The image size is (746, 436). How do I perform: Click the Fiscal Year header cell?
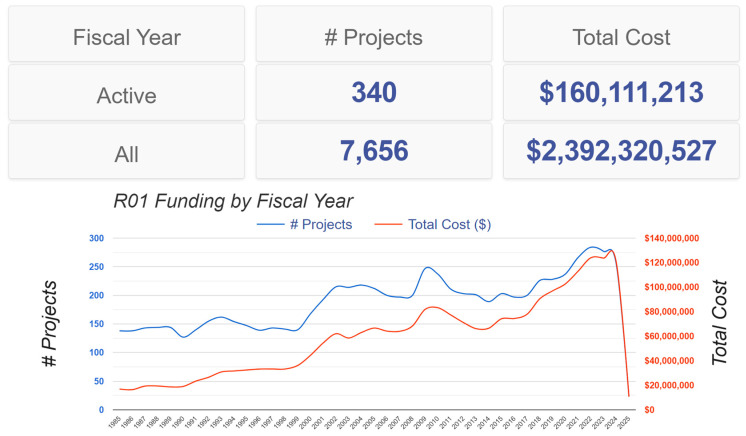pyautogui.click(x=127, y=34)
